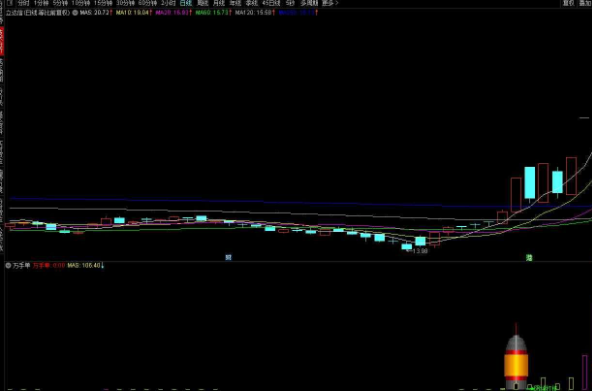Select the 60分钟 timeframe tab

(x=148, y=3)
